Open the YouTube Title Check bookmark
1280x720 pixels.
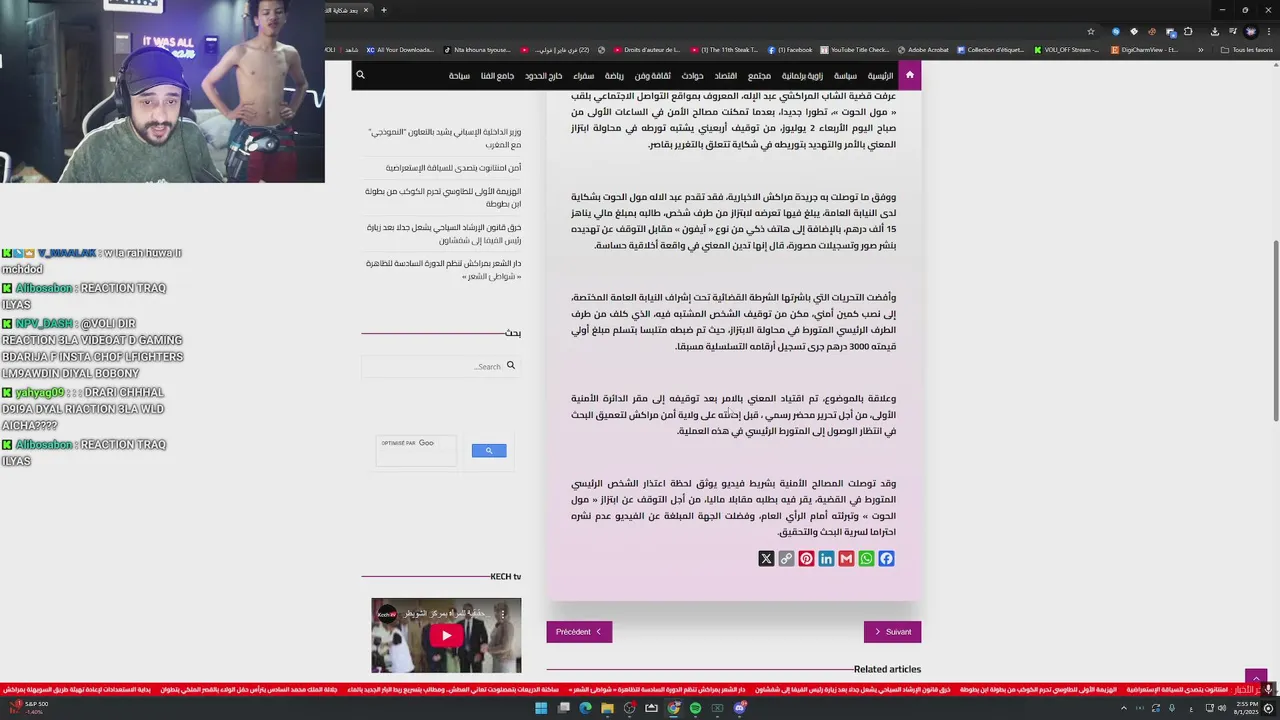[854, 50]
